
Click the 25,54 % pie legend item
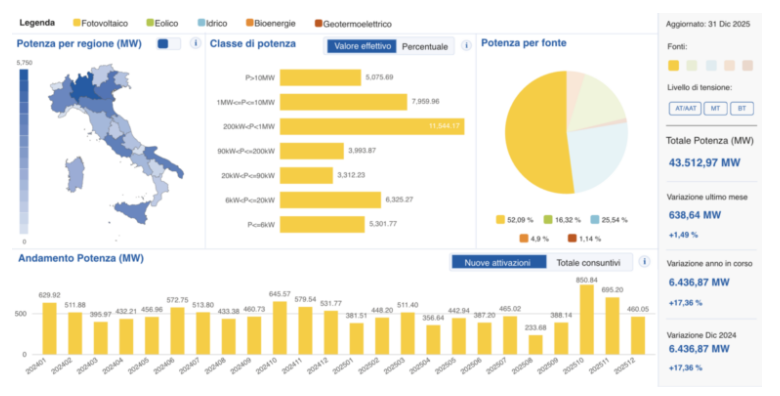click(x=609, y=219)
